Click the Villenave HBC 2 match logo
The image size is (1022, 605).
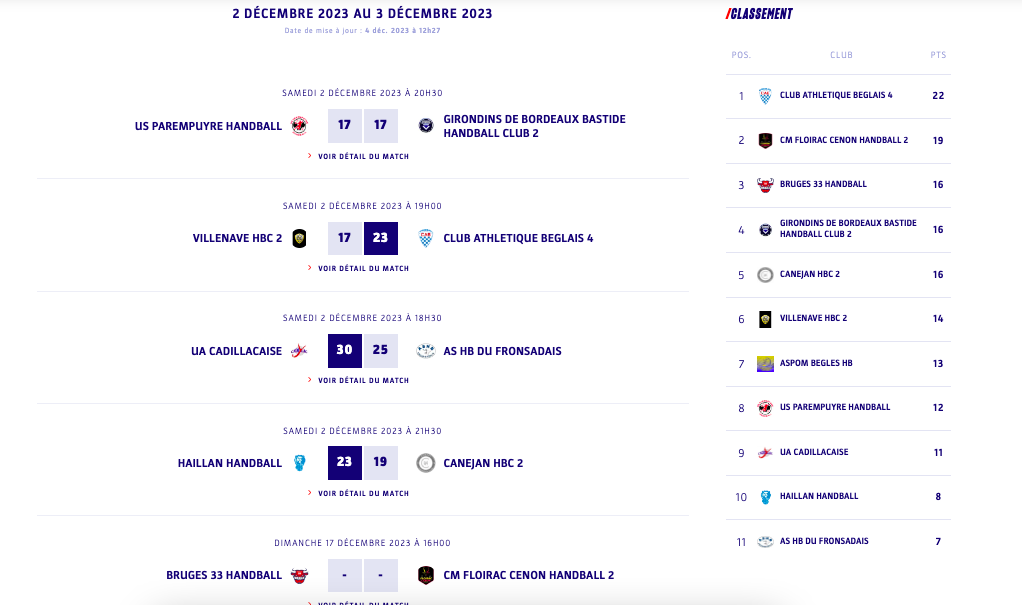coord(299,238)
